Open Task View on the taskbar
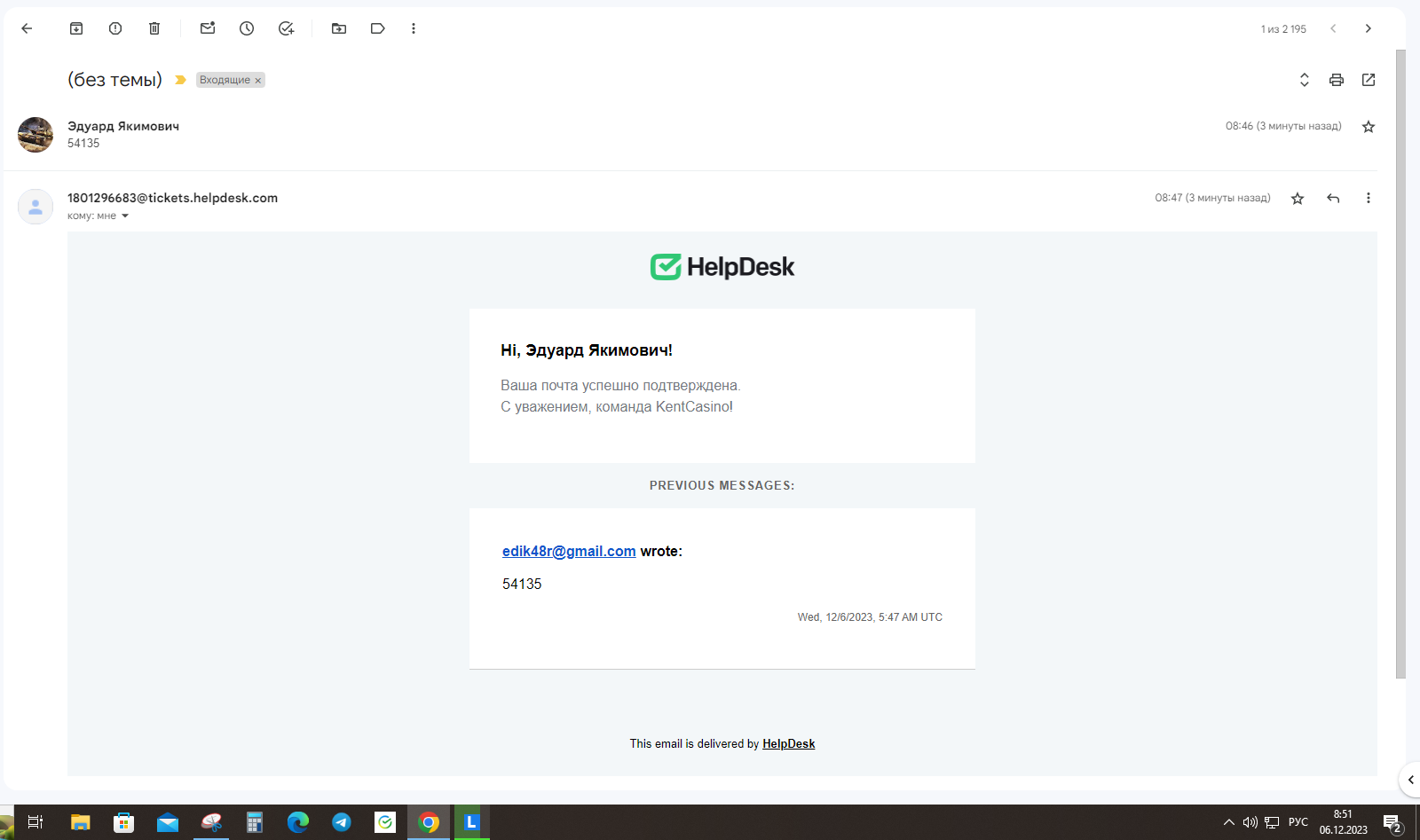The width and height of the screenshot is (1420, 840). point(35,822)
